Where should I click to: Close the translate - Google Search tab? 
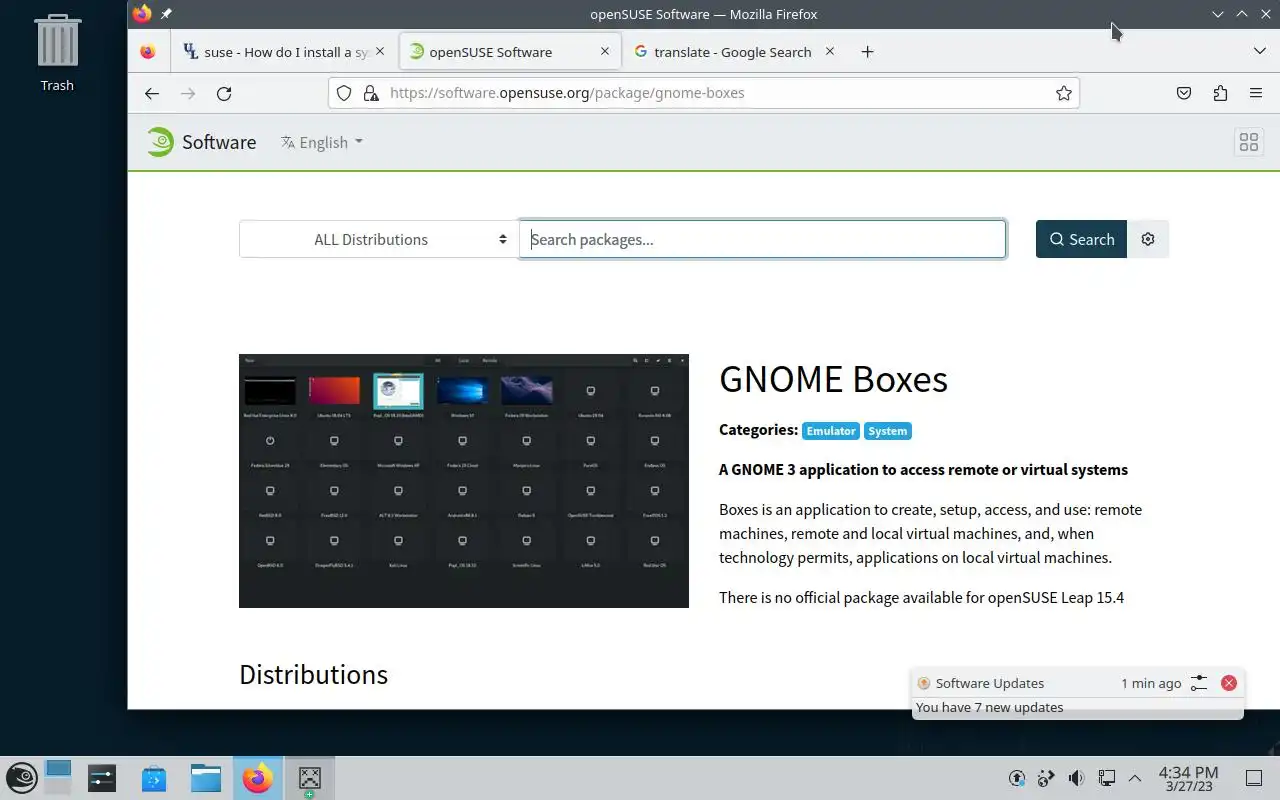(x=829, y=51)
